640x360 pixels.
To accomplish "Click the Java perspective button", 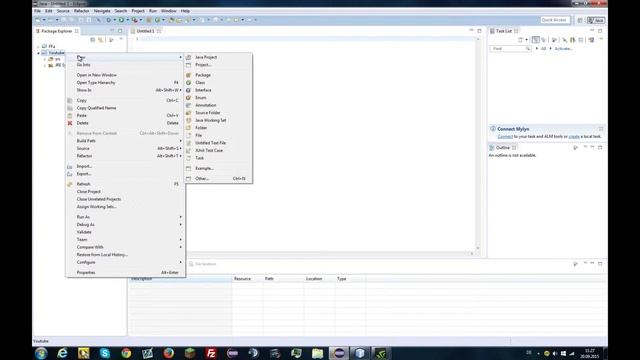I will pyautogui.click(x=596, y=20).
